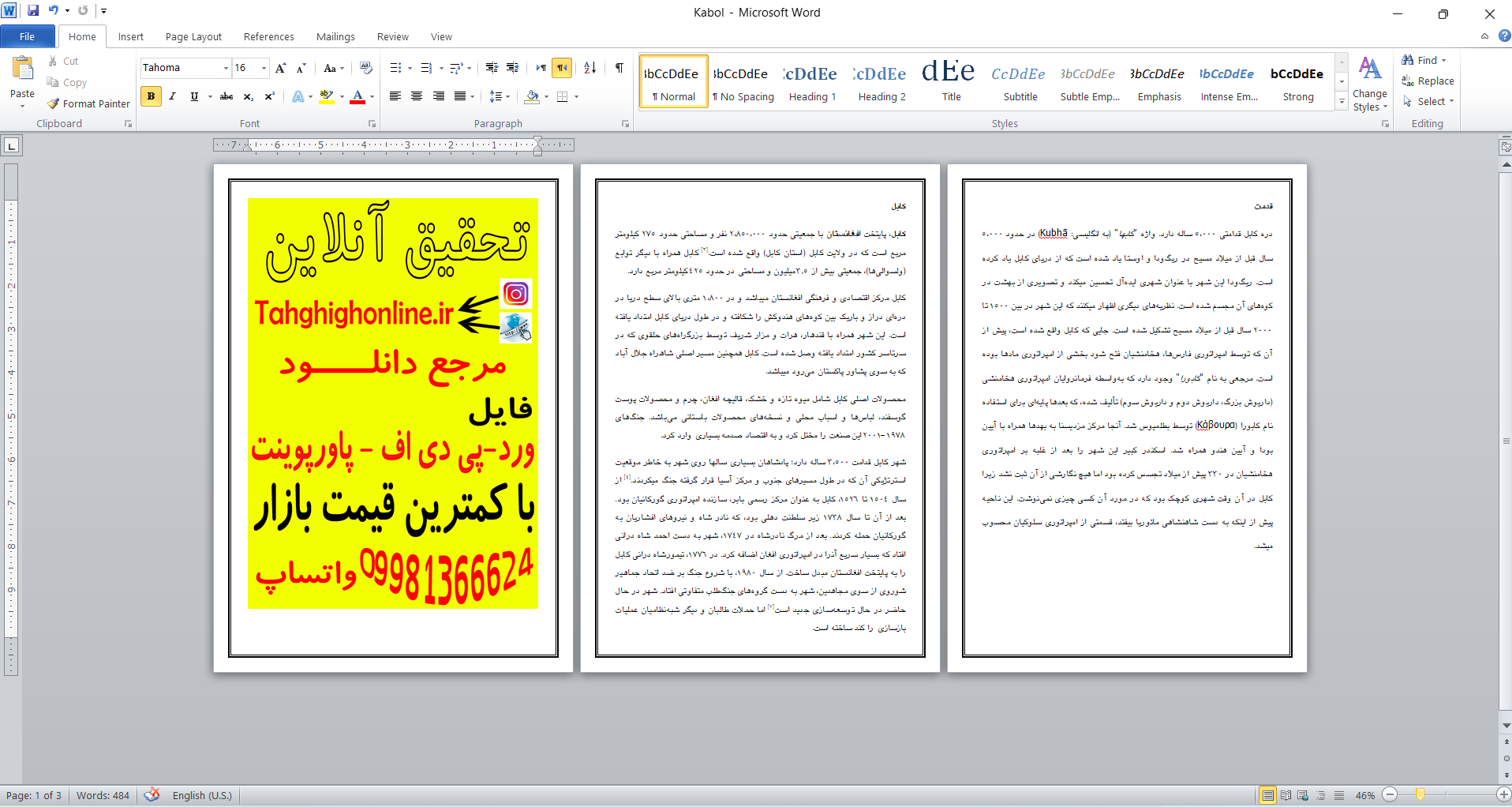Open line spacing dropdown
1512x807 pixels.
[x=499, y=96]
